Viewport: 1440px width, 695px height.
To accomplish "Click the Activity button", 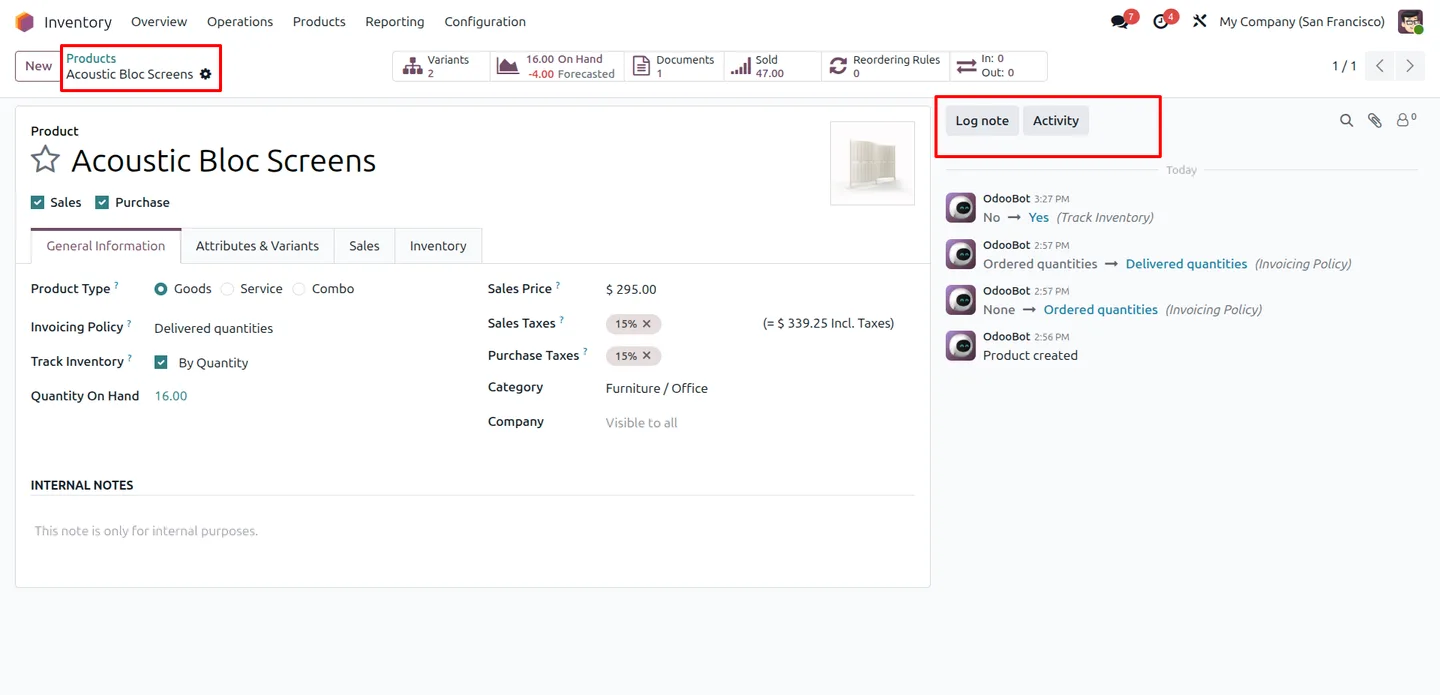I will [1056, 121].
